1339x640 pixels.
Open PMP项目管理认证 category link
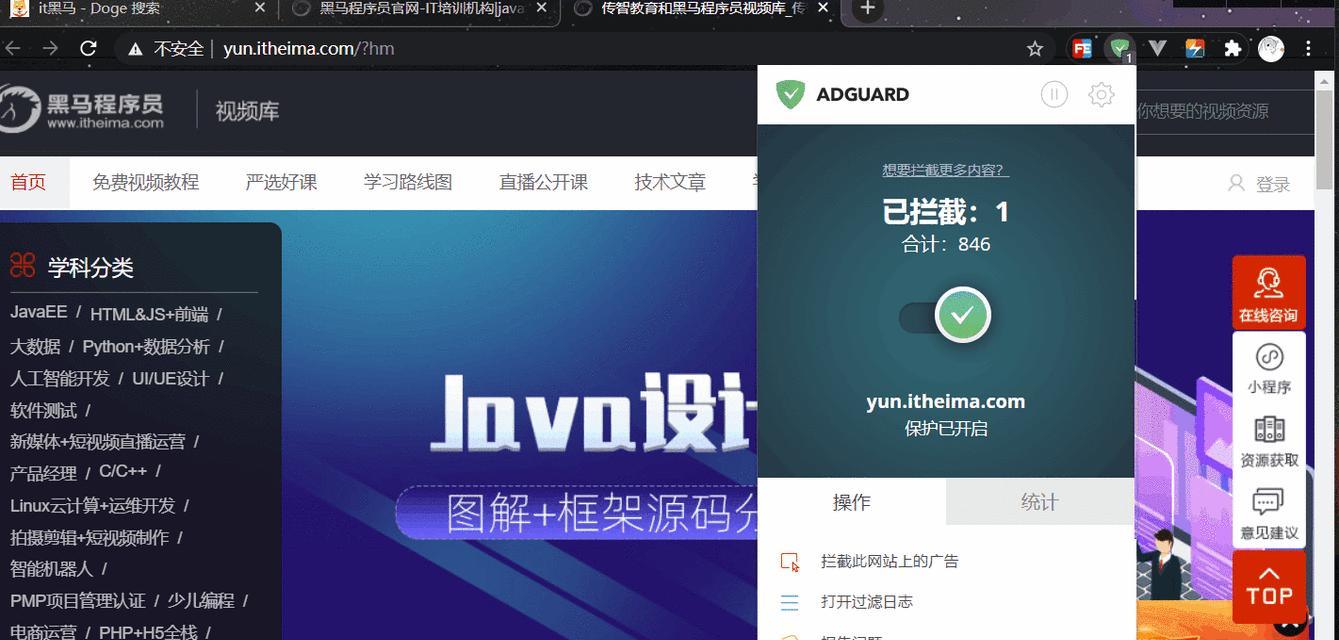point(78,601)
